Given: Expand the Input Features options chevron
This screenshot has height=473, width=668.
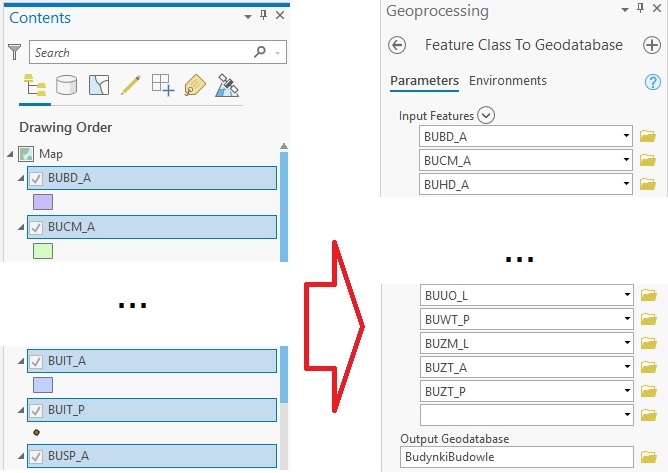Looking at the screenshot, I should coord(487,115).
